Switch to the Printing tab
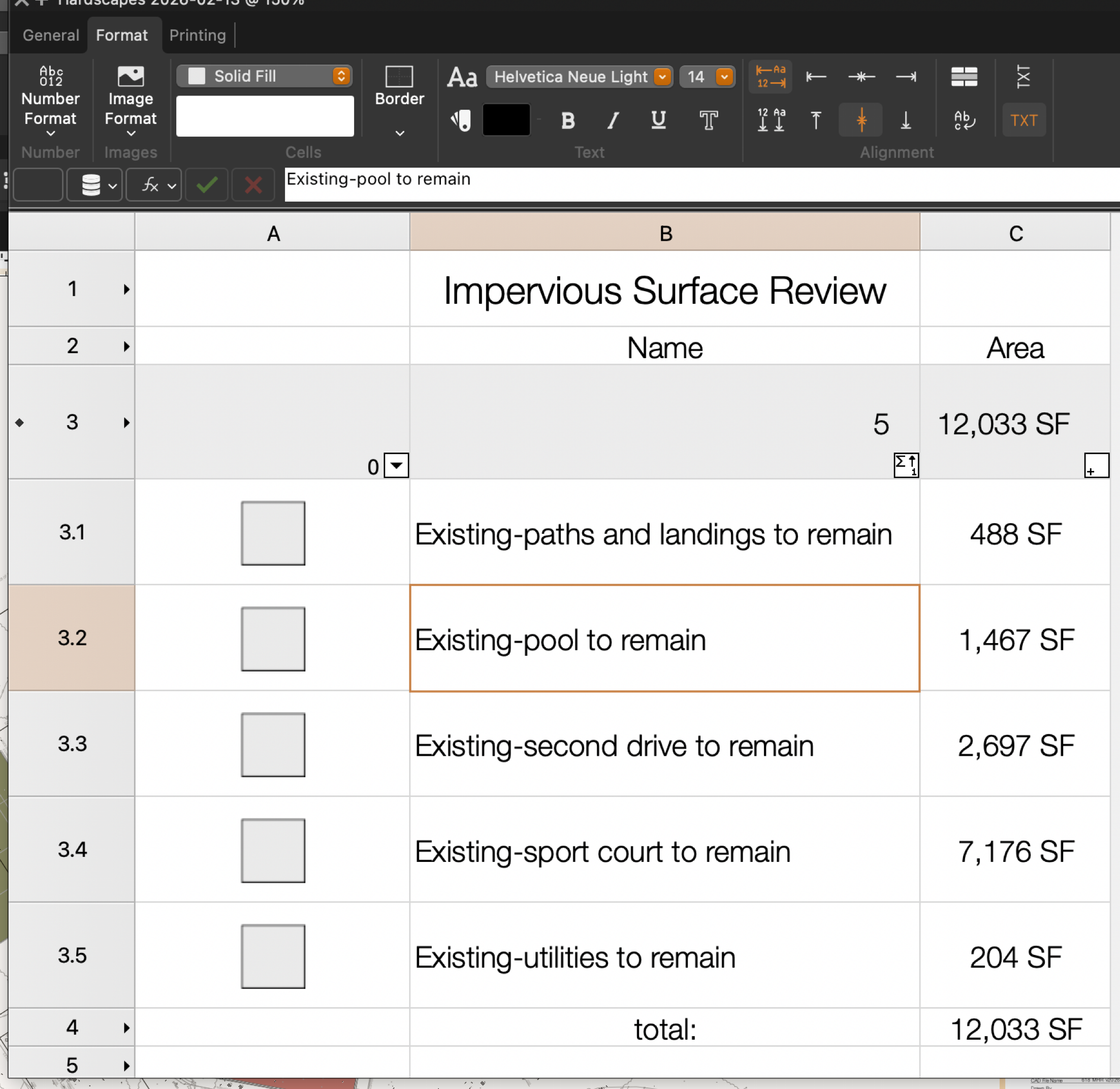1120x1089 pixels. 198,36
